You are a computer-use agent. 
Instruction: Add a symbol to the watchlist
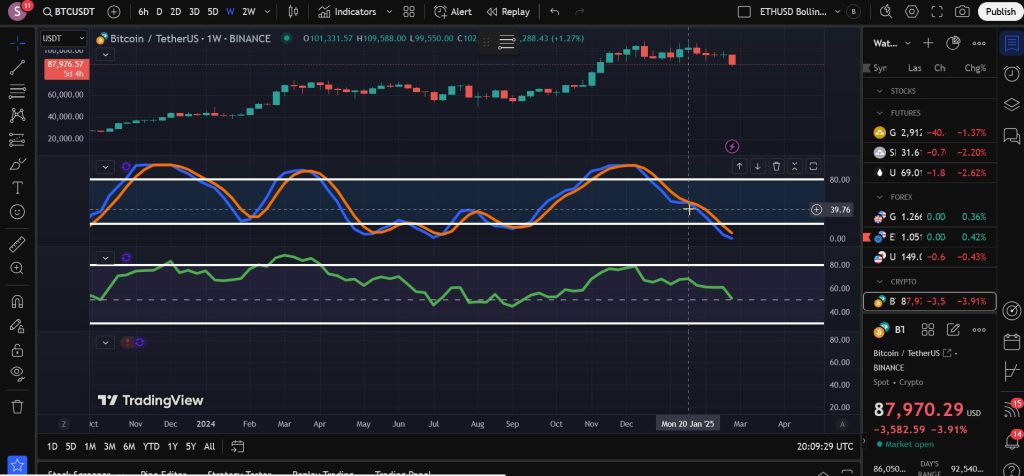[928, 43]
